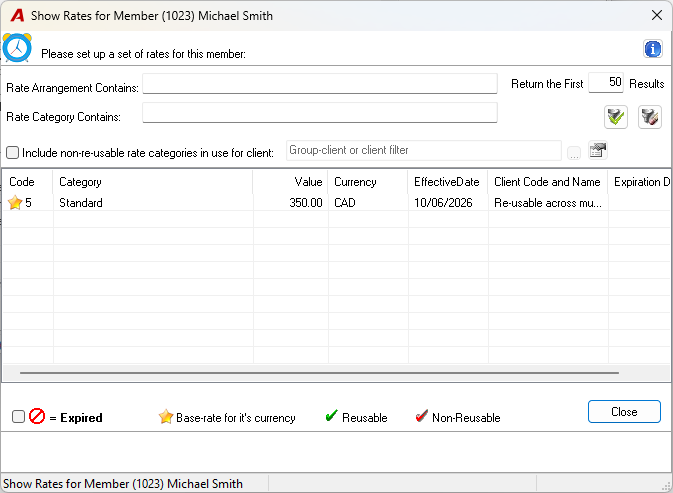Sort by the Code column header

28,182
